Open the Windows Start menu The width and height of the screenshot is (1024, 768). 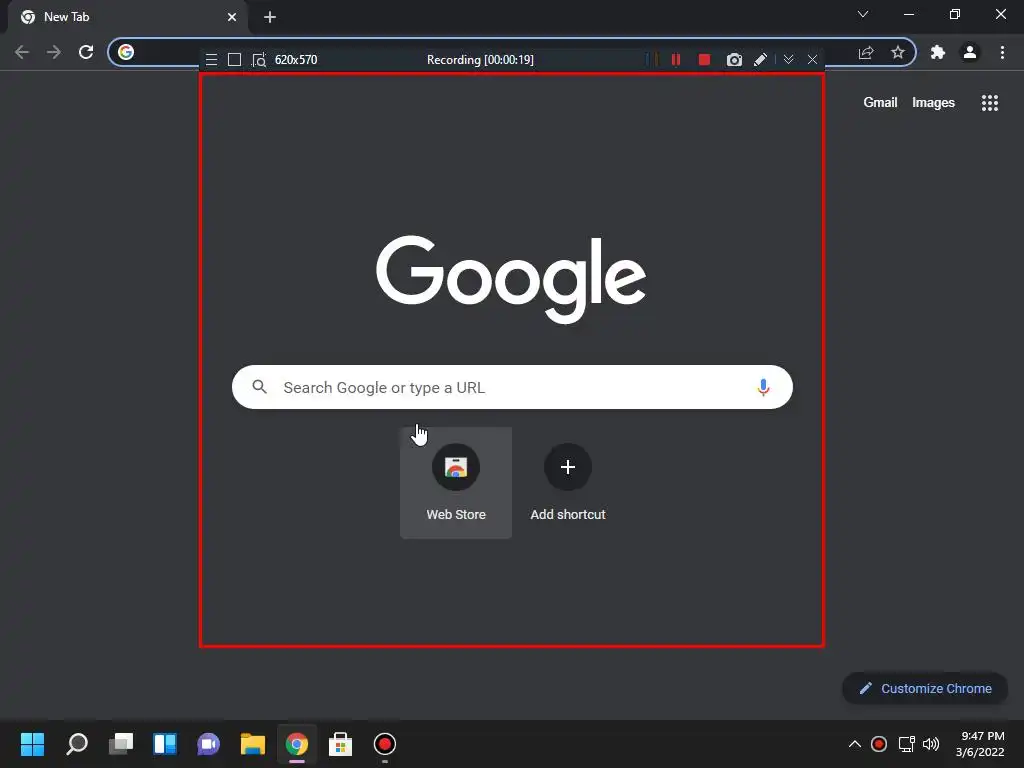click(33, 744)
